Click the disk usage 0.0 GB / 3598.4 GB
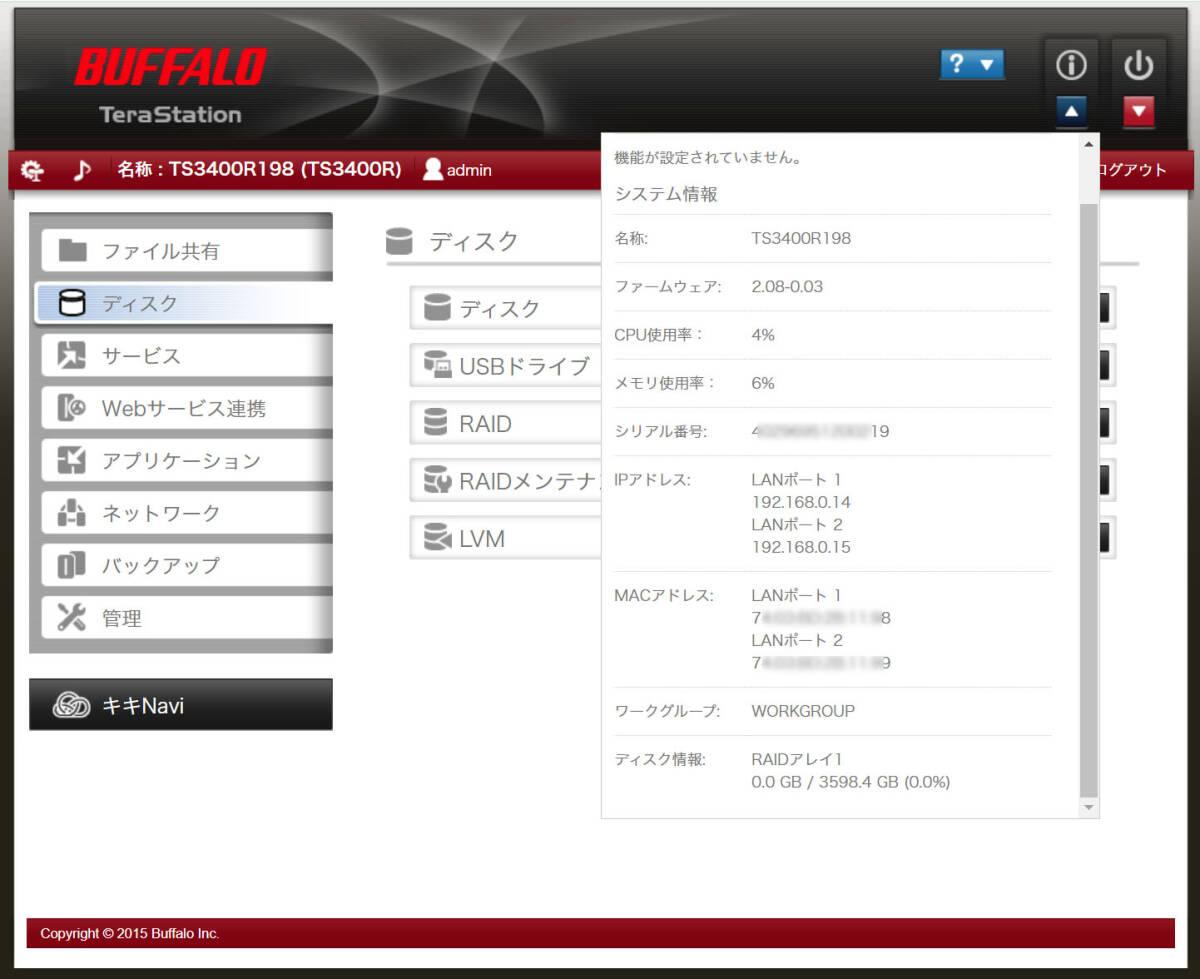The image size is (1200, 979). (x=850, y=782)
